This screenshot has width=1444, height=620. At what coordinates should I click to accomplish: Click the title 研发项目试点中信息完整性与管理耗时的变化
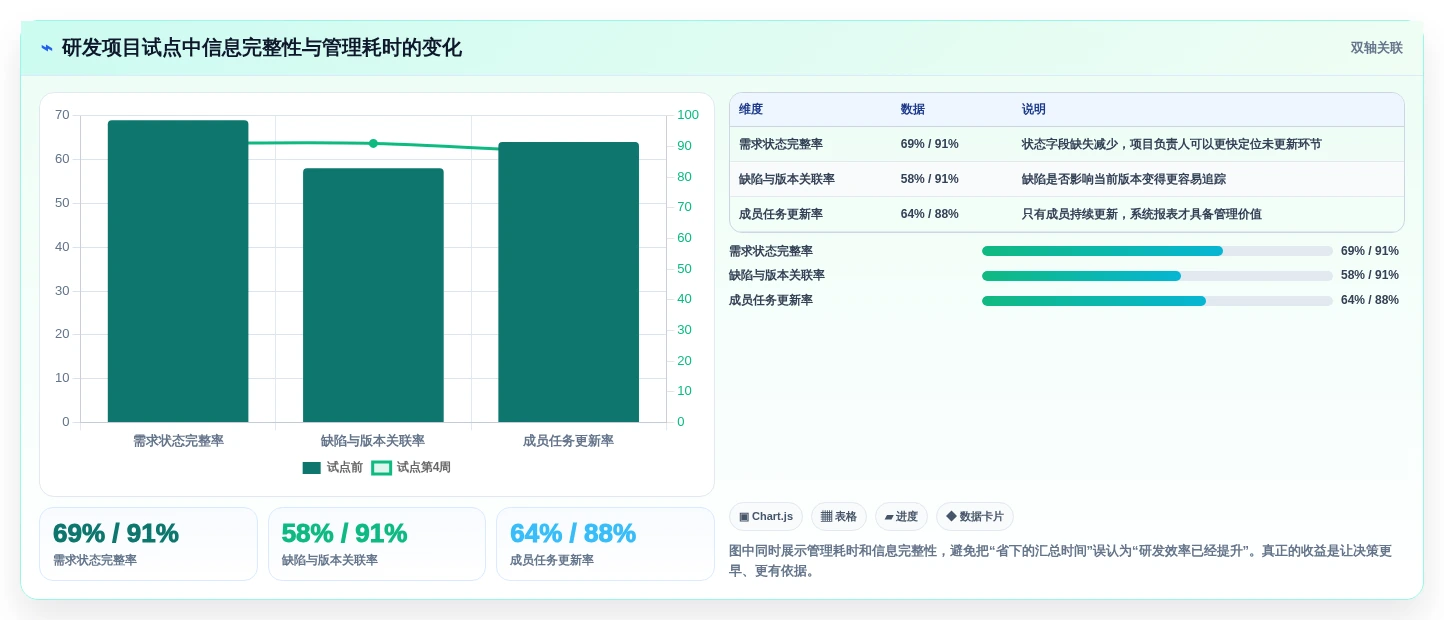(x=262, y=48)
